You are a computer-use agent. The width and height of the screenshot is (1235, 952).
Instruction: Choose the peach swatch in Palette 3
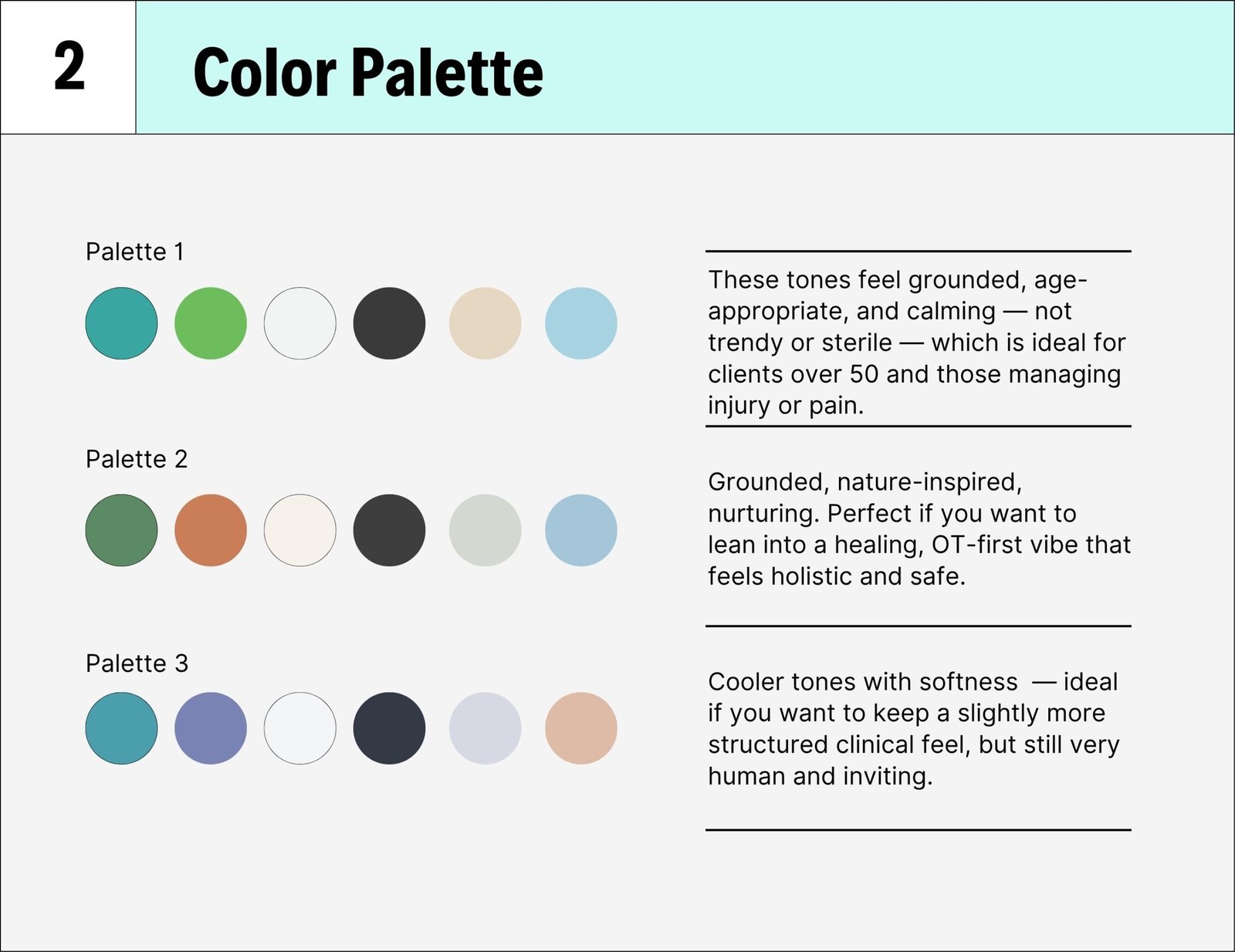click(x=580, y=728)
